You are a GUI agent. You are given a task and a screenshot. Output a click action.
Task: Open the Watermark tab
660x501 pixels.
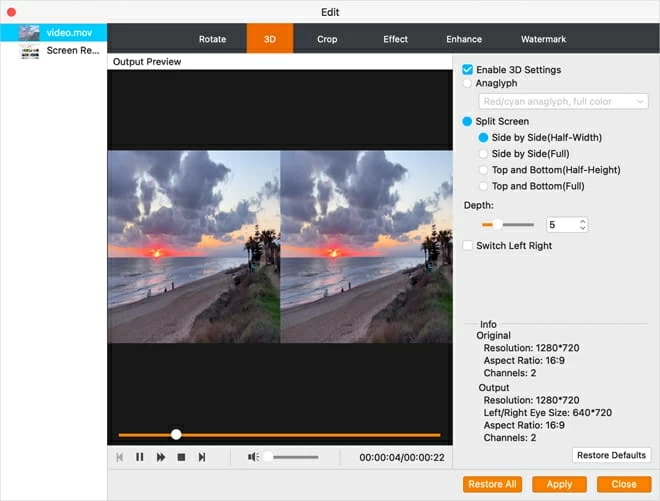point(543,39)
